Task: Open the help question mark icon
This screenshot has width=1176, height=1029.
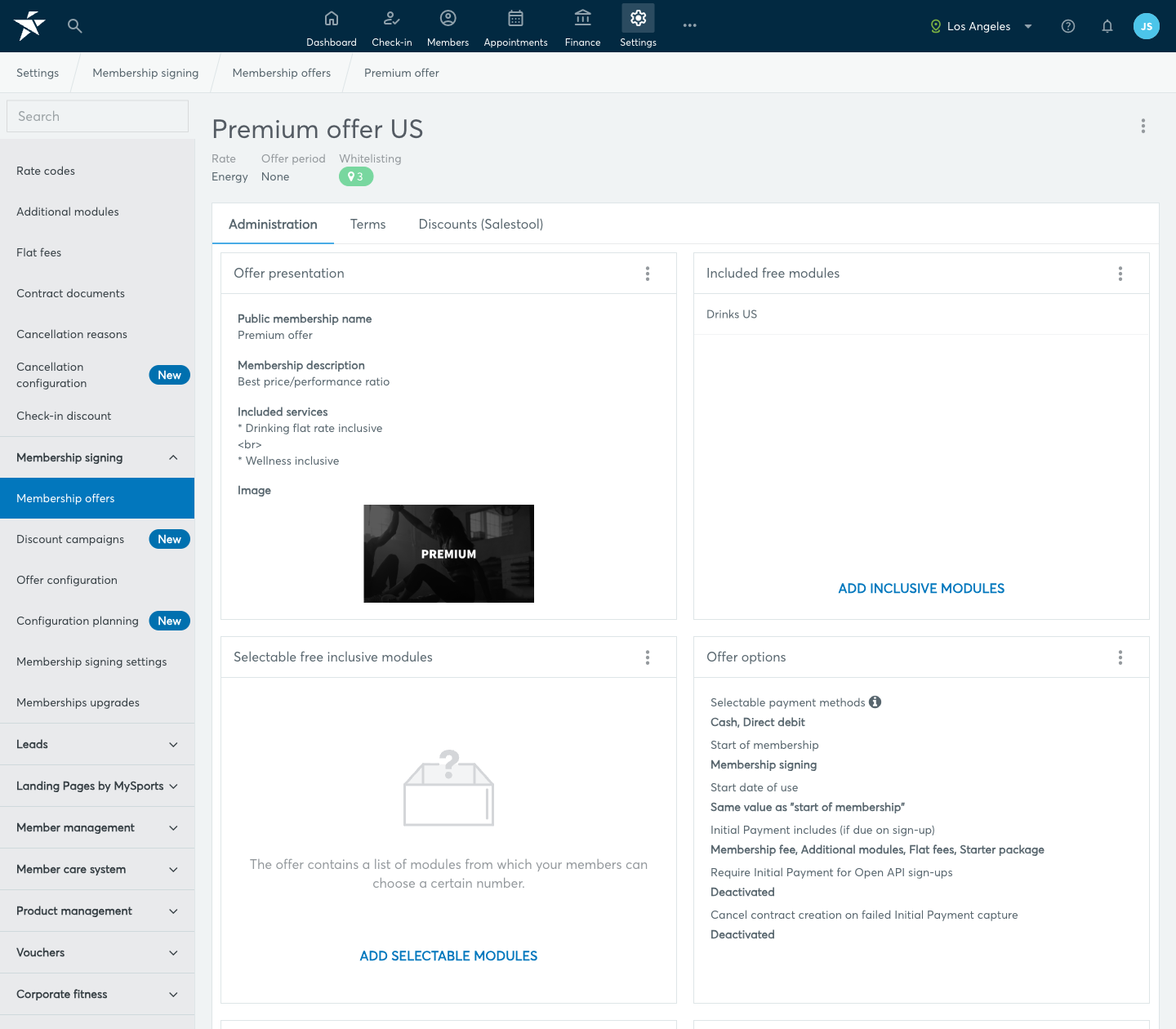Action: [x=1068, y=26]
